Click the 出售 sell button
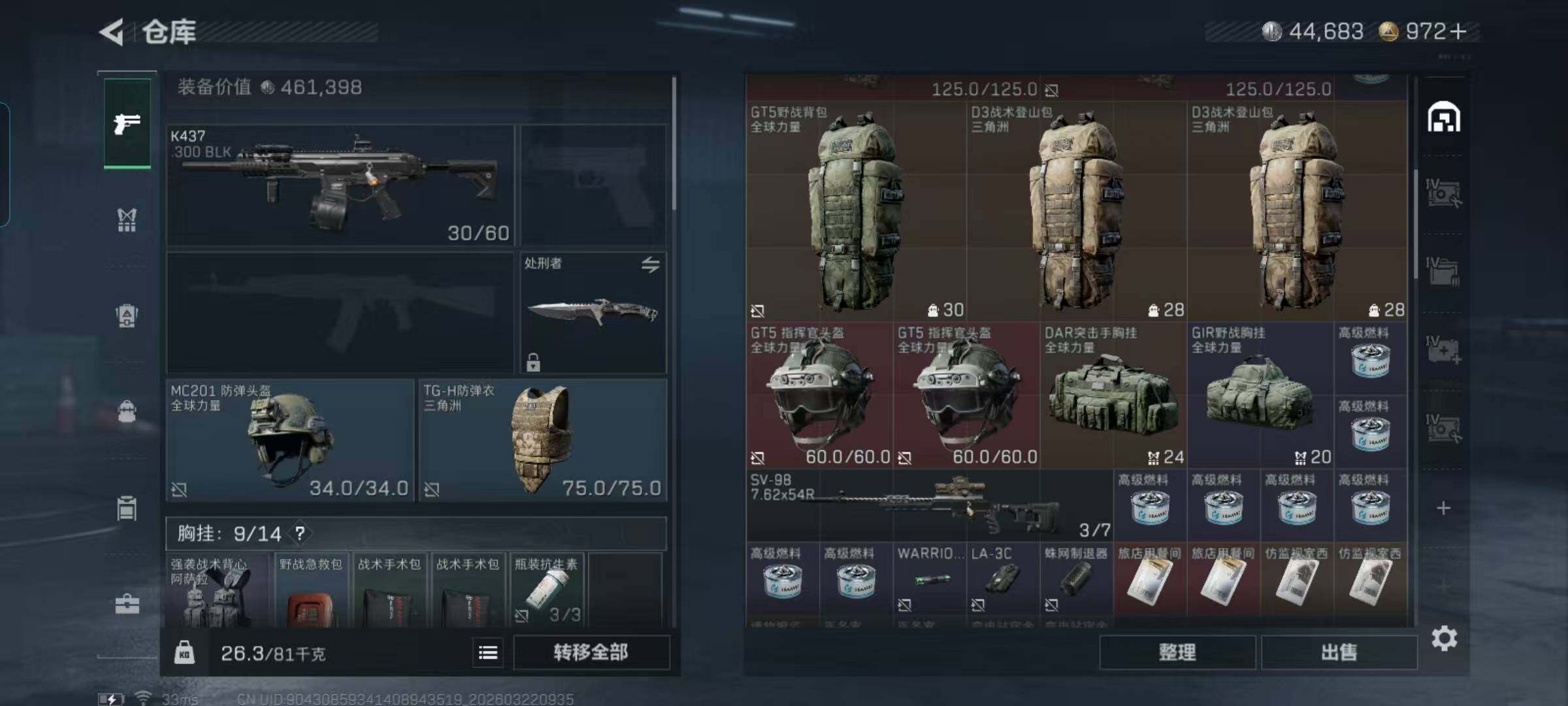 click(1339, 652)
